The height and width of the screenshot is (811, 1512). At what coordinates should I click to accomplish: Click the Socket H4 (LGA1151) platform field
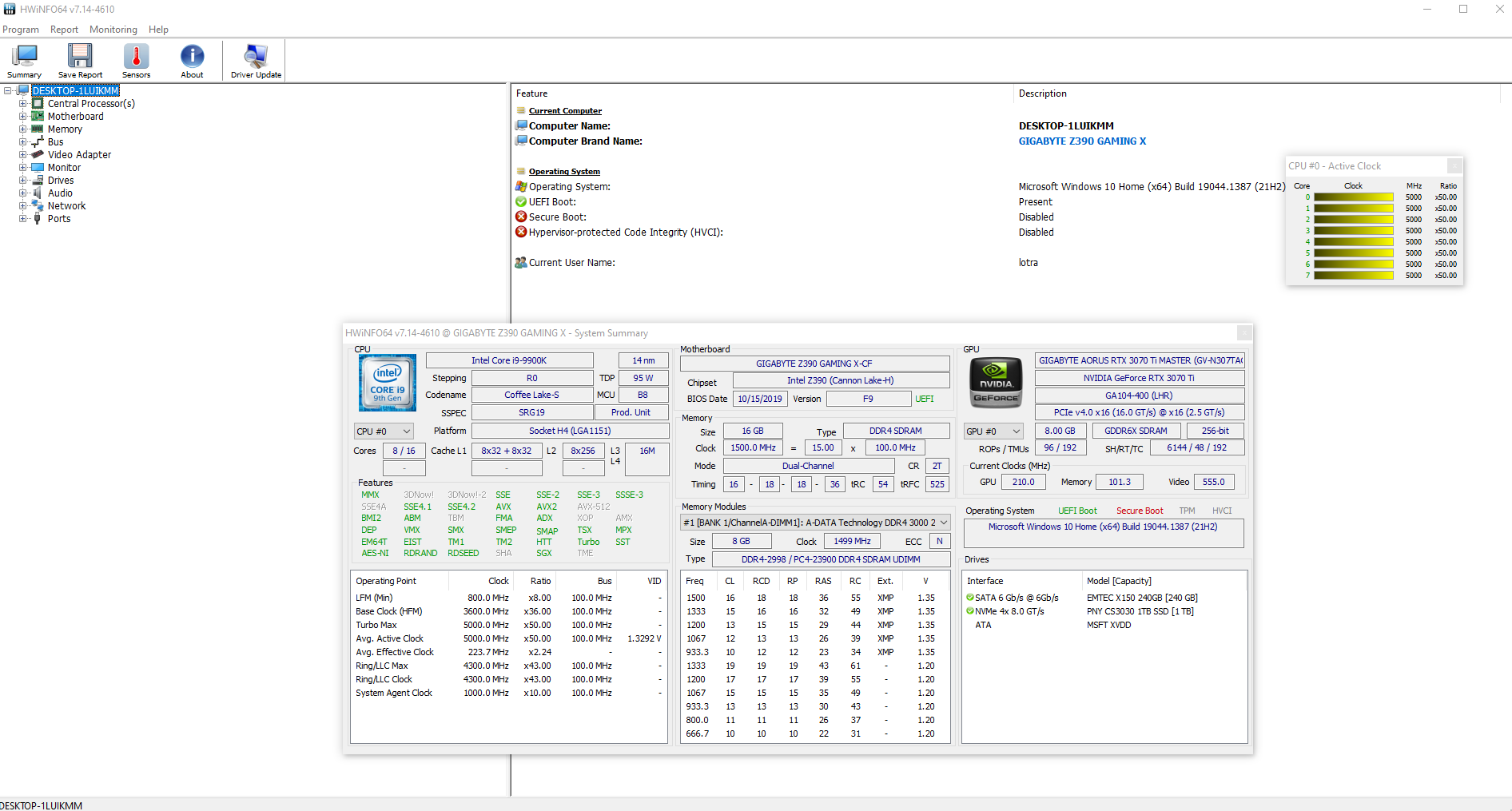pos(570,431)
